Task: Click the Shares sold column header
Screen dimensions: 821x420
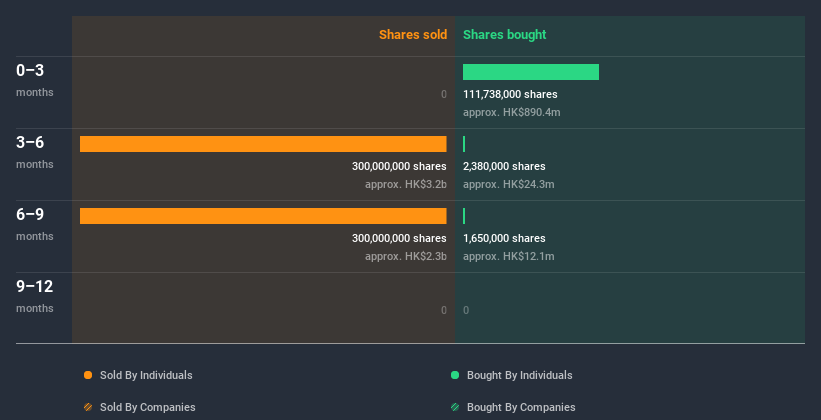Action: 413,35
